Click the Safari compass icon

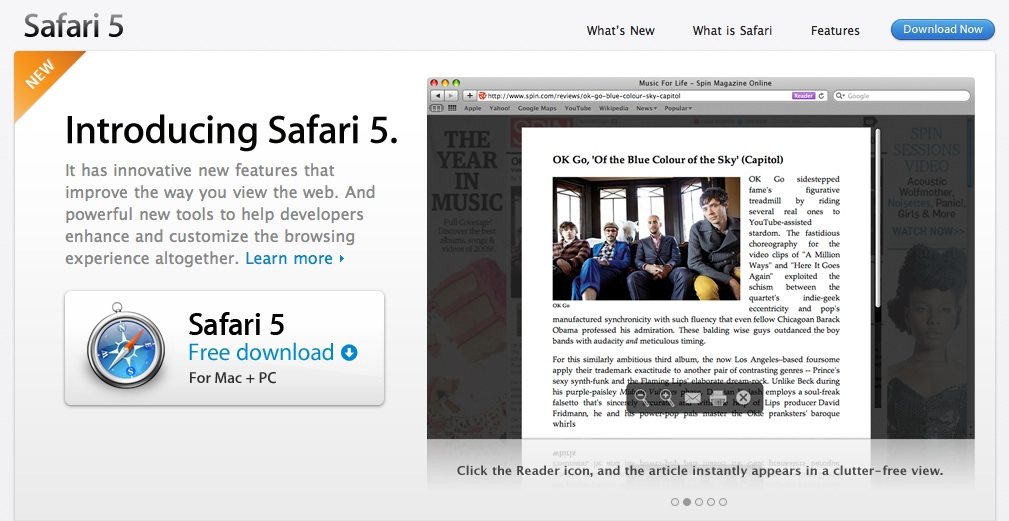125,345
